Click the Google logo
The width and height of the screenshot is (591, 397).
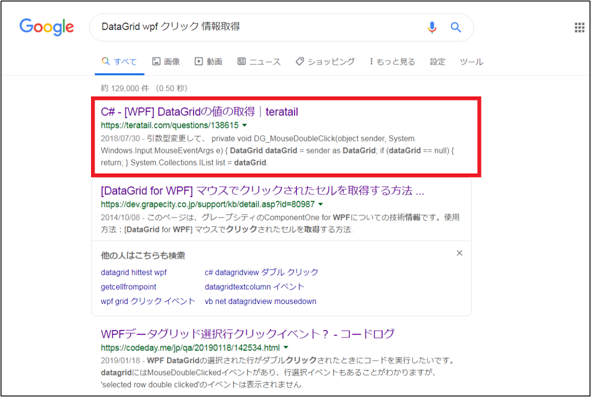pyautogui.click(x=47, y=27)
